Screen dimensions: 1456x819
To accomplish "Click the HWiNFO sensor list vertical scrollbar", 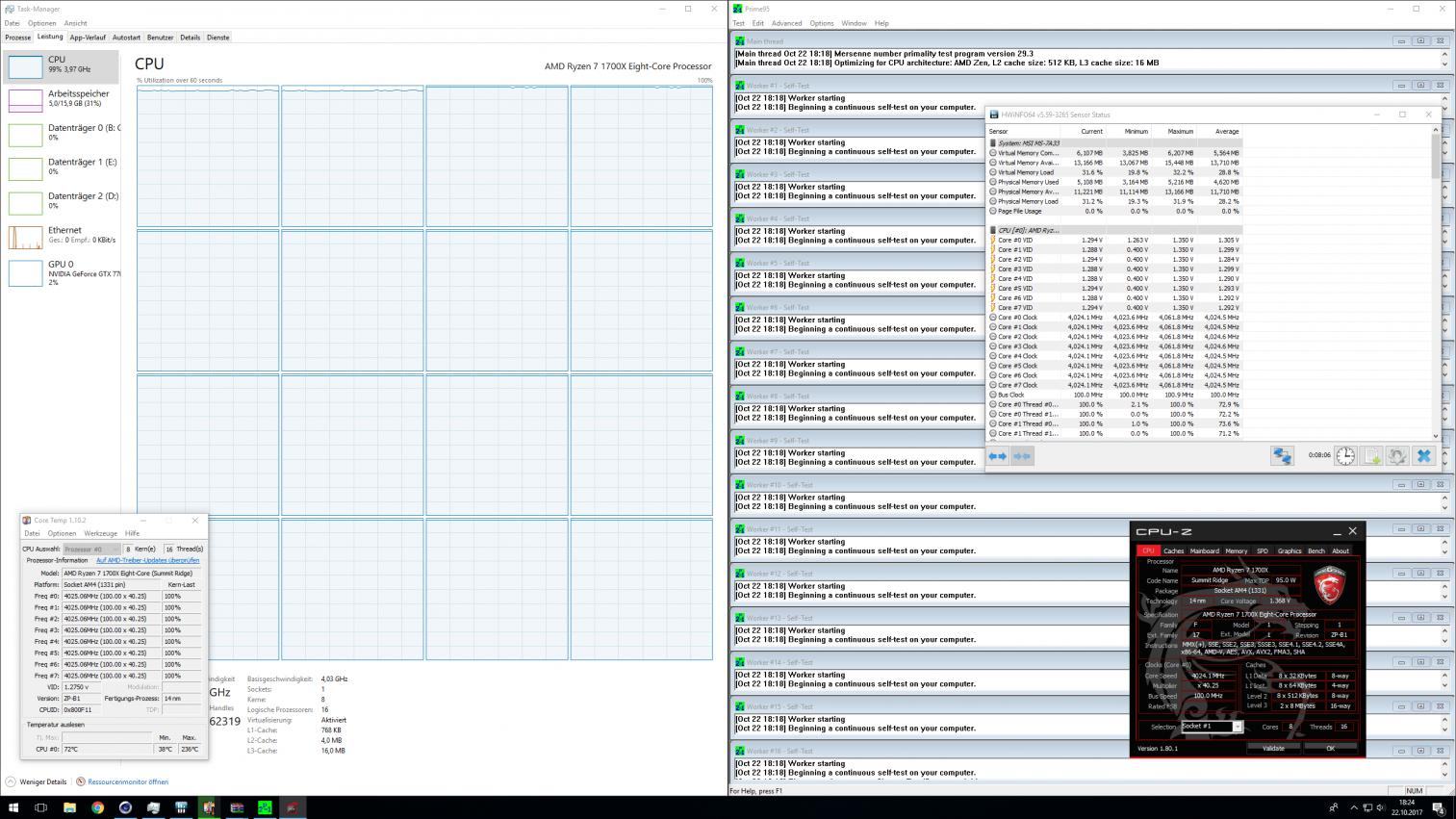I will pos(1437,284).
